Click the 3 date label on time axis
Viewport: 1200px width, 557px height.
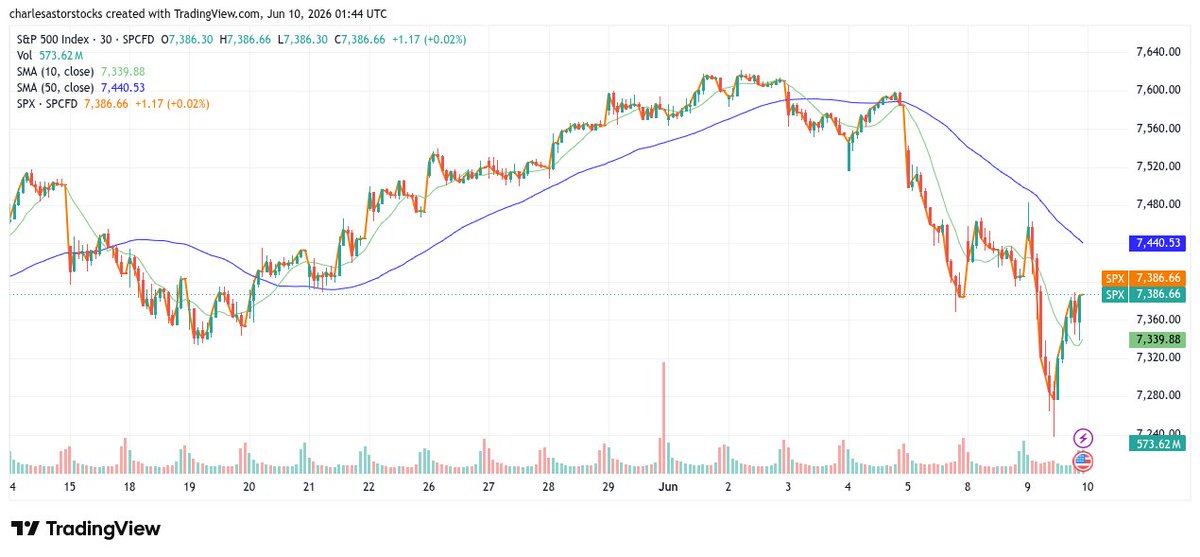pyautogui.click(x=788, y=487)
